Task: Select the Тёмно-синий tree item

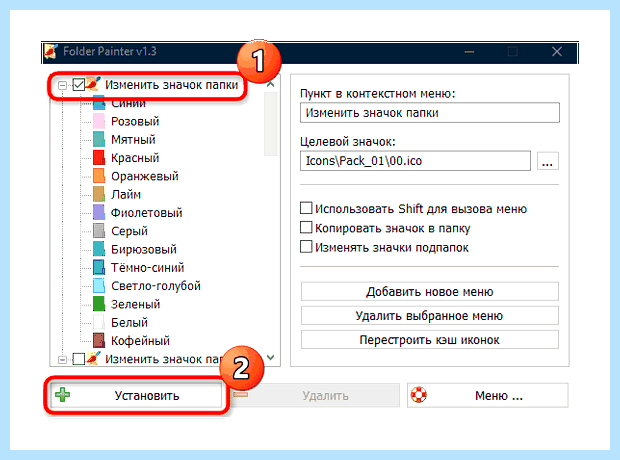Action: coord(147,267)
